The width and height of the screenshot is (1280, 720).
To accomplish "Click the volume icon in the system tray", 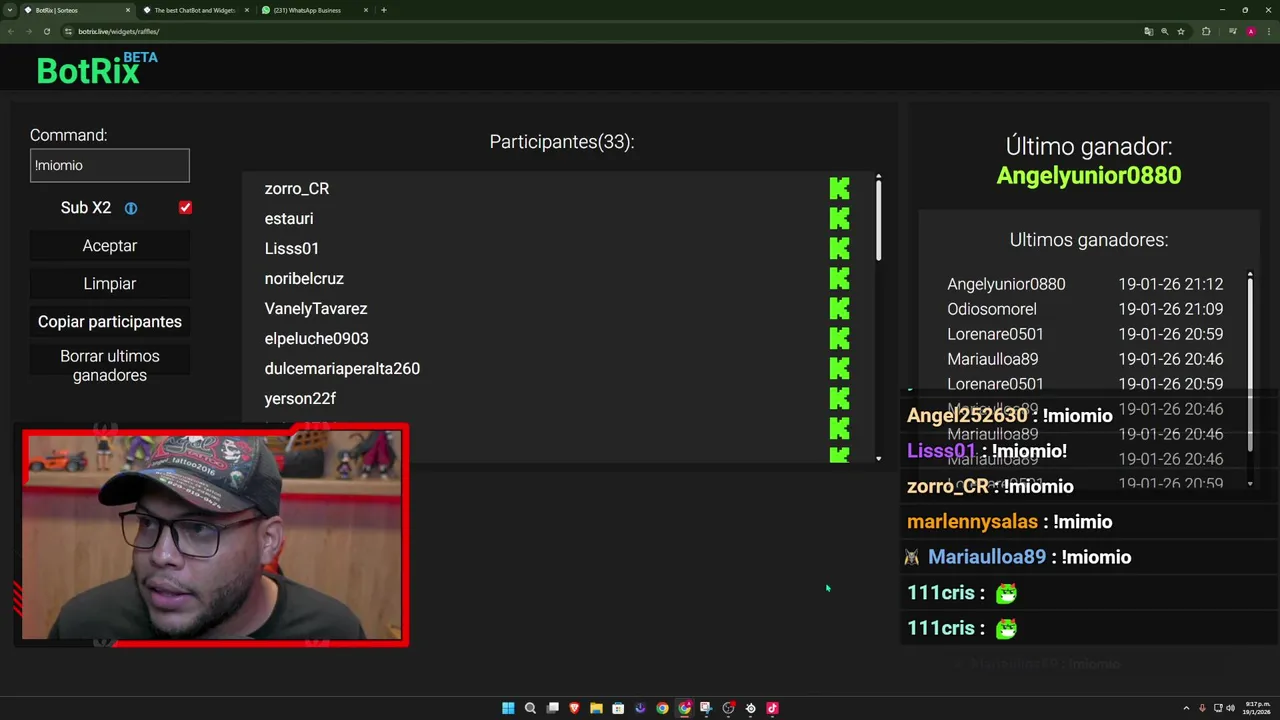I will tap(1230, 708).
